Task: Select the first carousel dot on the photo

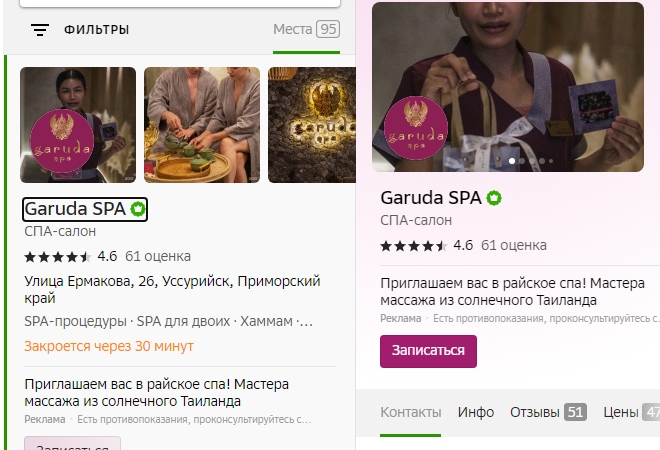Action: 512,161
